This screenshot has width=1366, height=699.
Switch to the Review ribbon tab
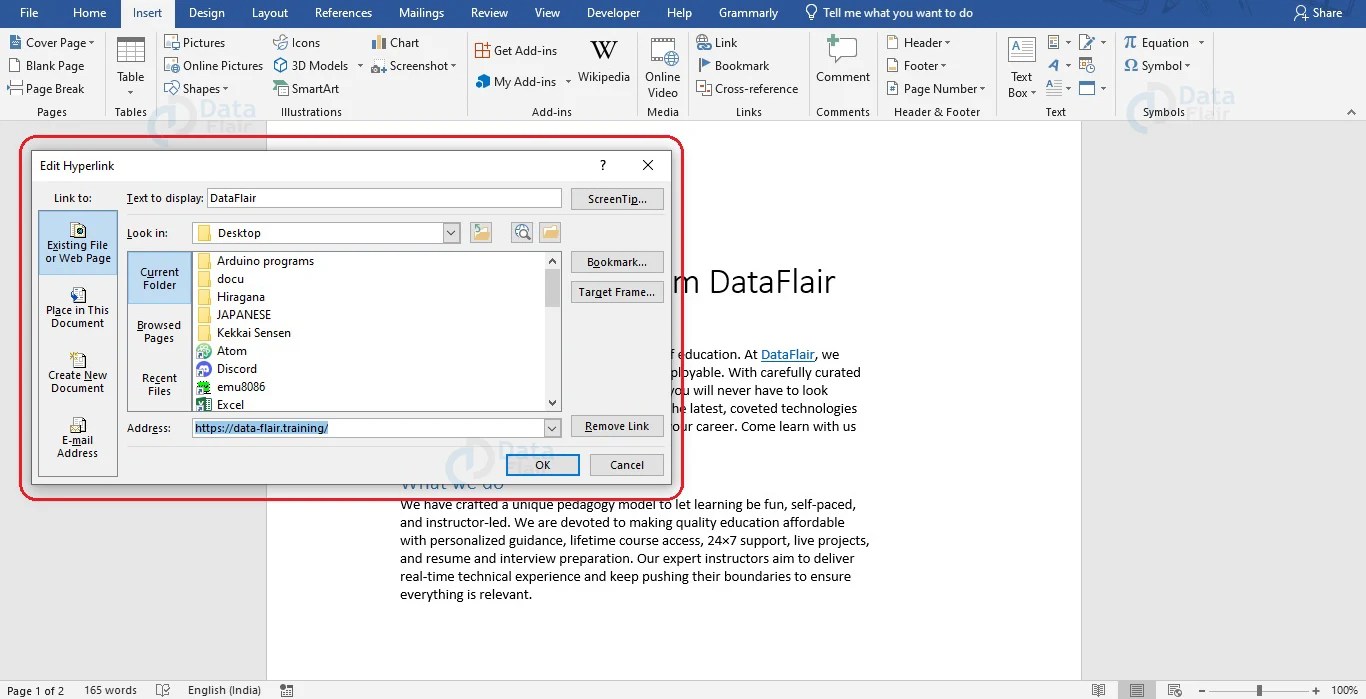489,13
